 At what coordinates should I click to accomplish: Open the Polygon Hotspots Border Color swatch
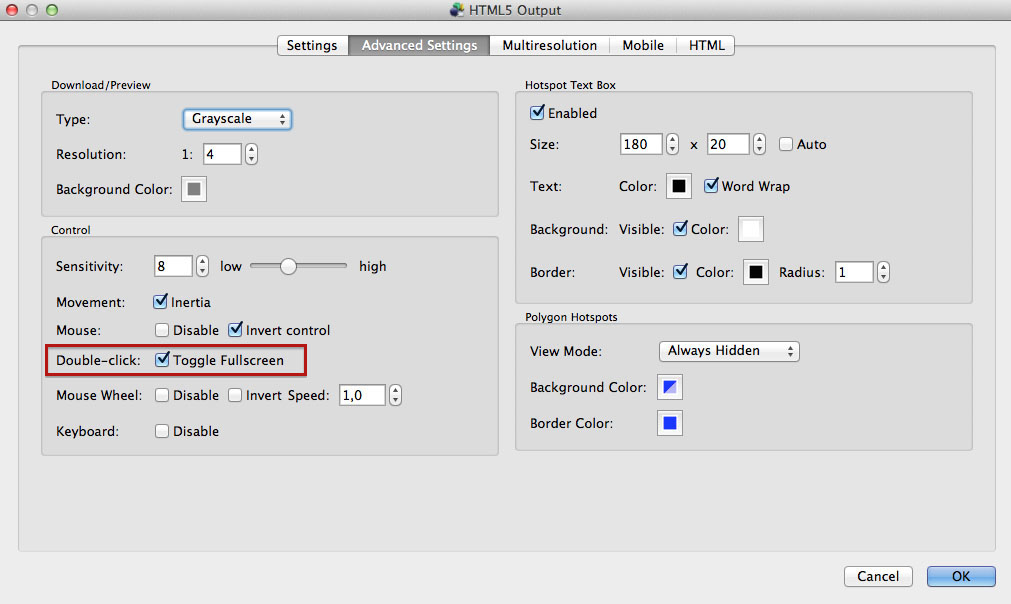(670, 424)
